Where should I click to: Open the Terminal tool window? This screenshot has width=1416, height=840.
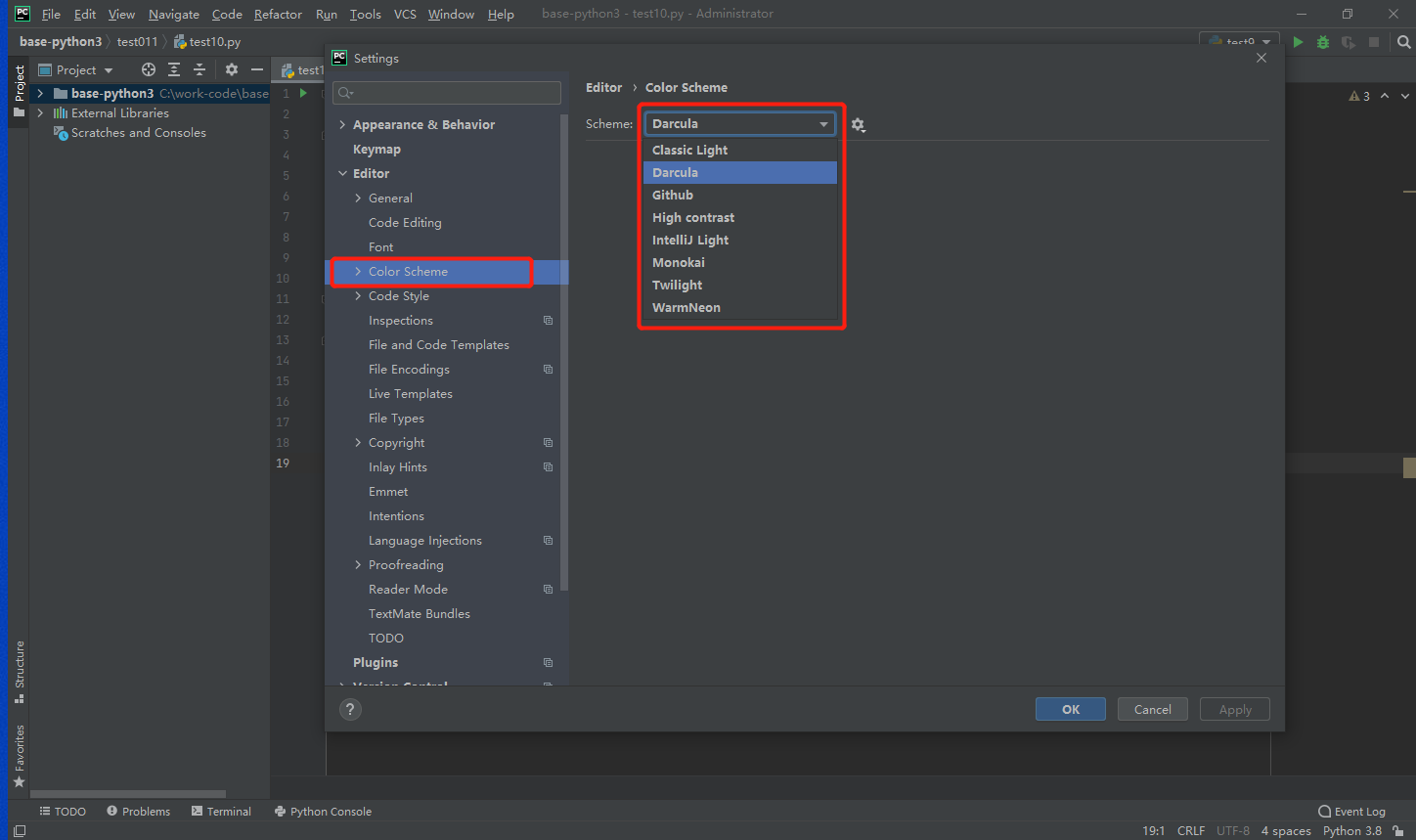pyautogui.click(x=221, y=812)
